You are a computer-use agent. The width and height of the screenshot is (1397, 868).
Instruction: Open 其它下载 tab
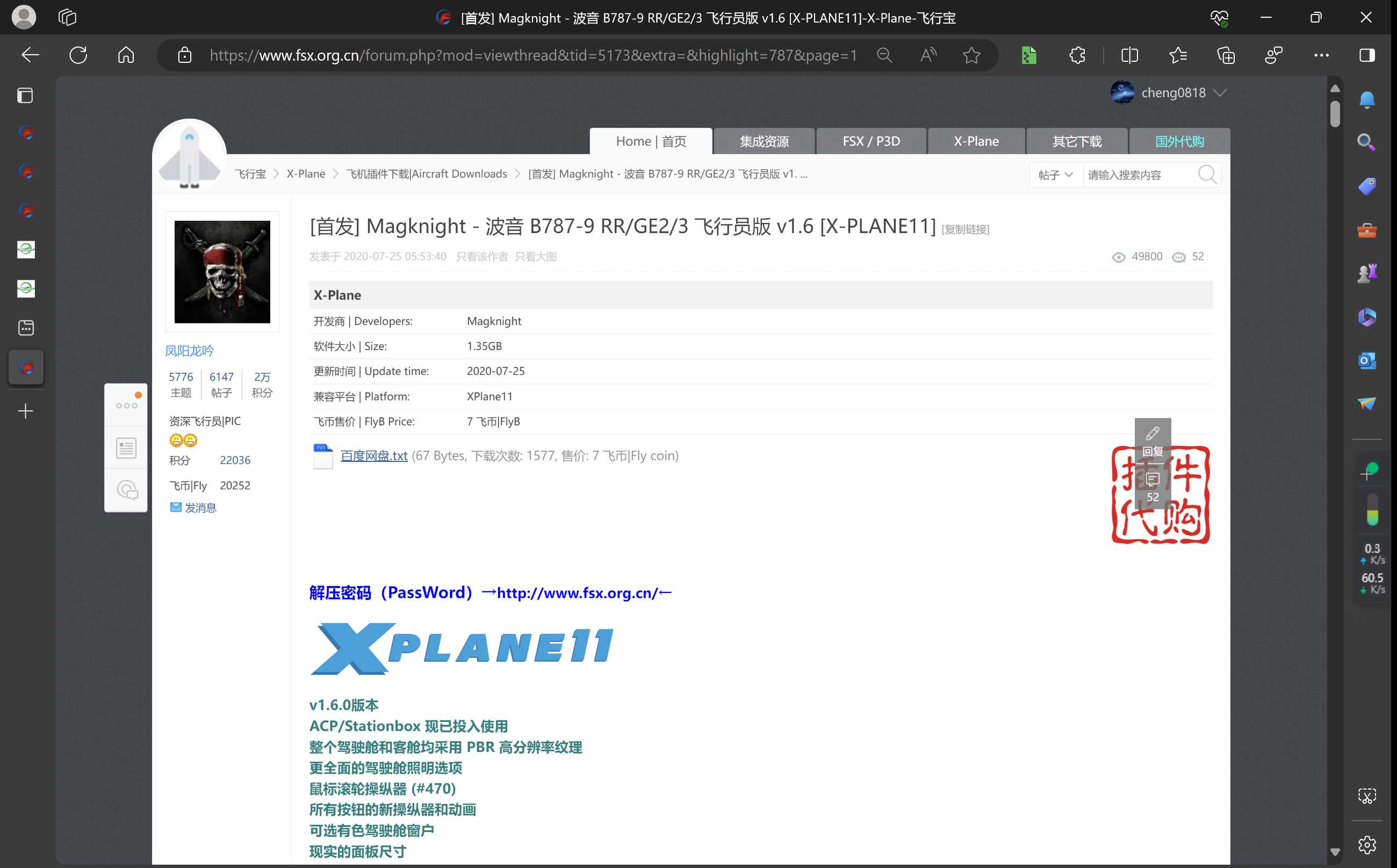tap(1077, 141)
